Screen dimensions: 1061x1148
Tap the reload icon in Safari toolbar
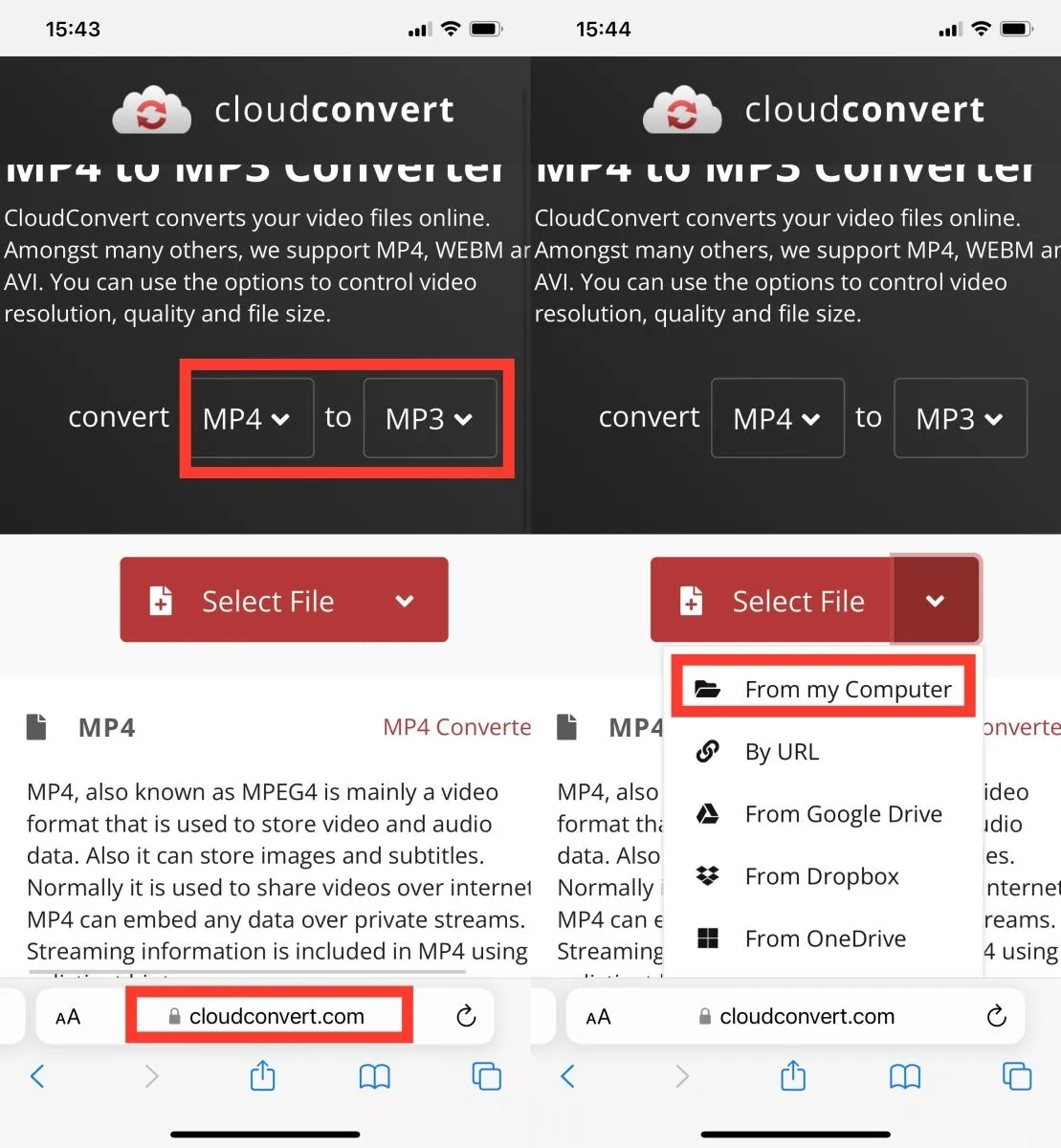[466, 1016]
